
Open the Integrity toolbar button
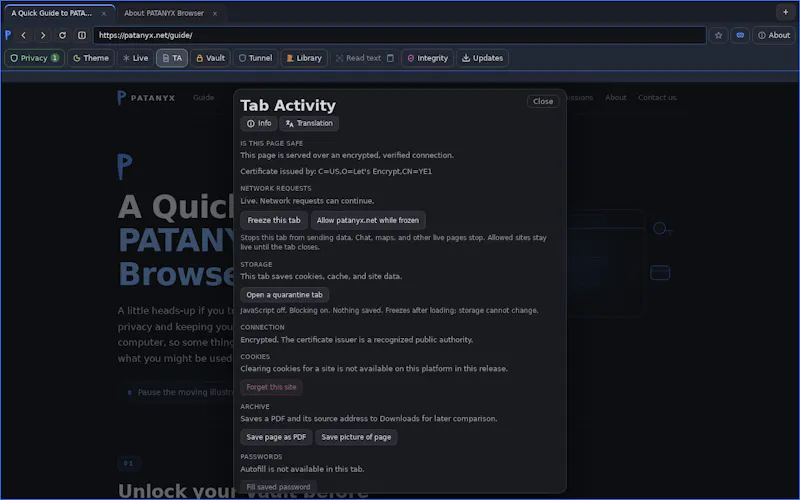pyautogui.click(x=428, y=58)
